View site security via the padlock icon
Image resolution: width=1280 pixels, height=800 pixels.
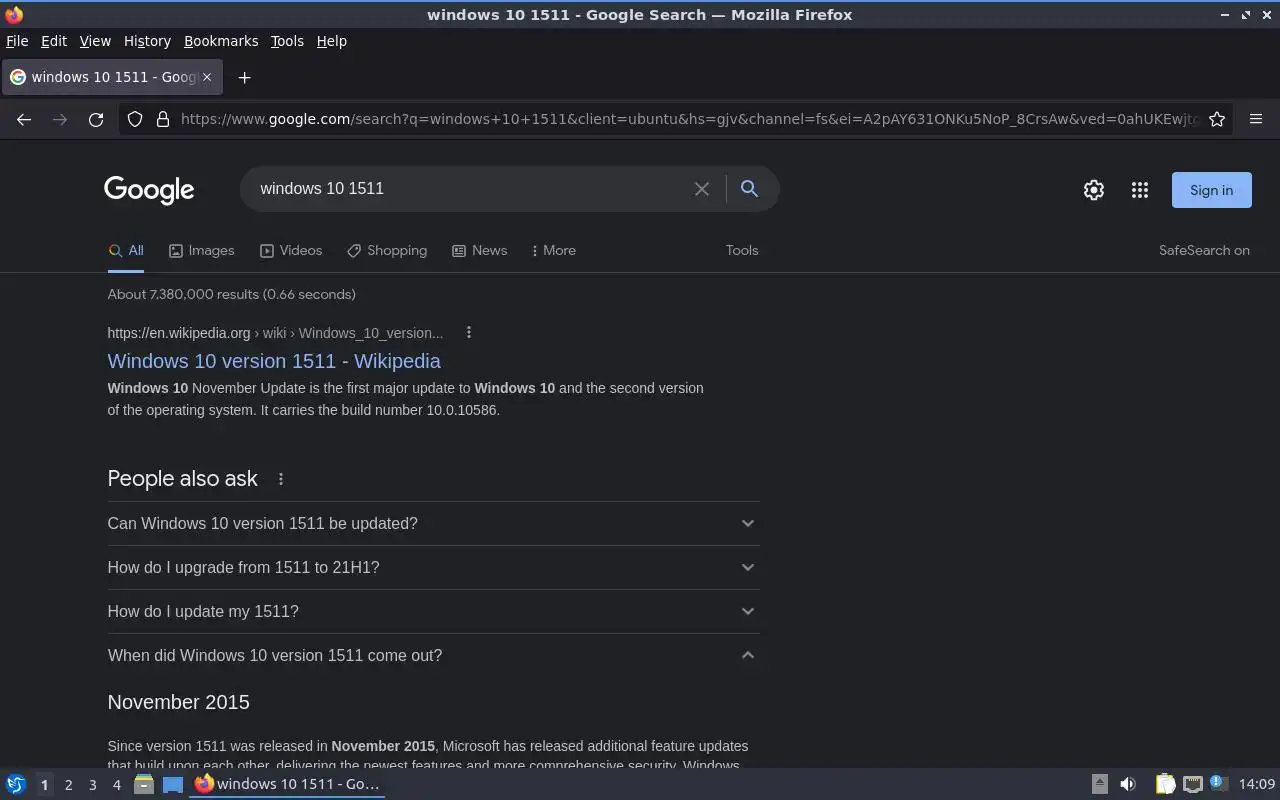(163, 119)
